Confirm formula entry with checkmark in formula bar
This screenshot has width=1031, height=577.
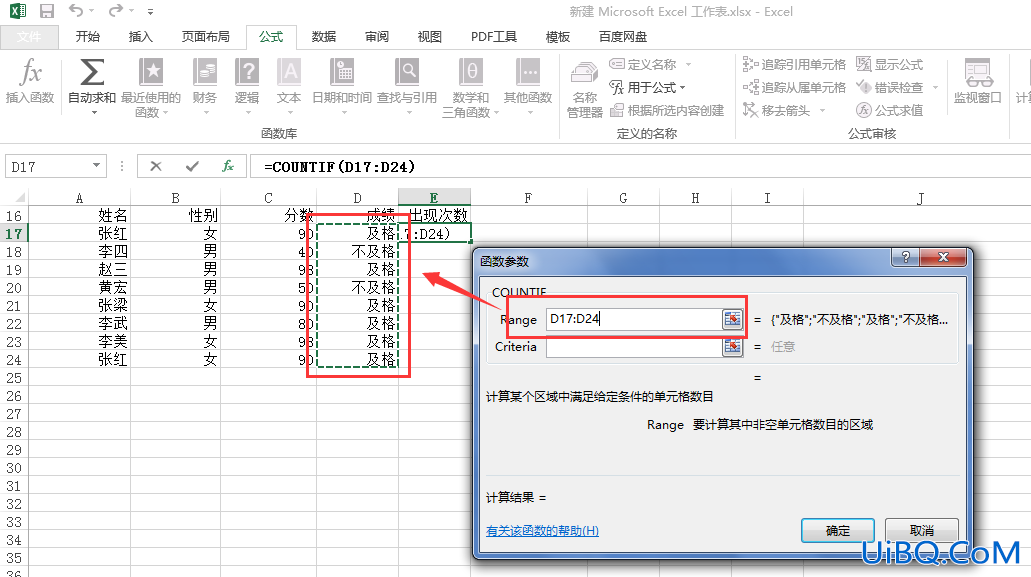(192, 166)
